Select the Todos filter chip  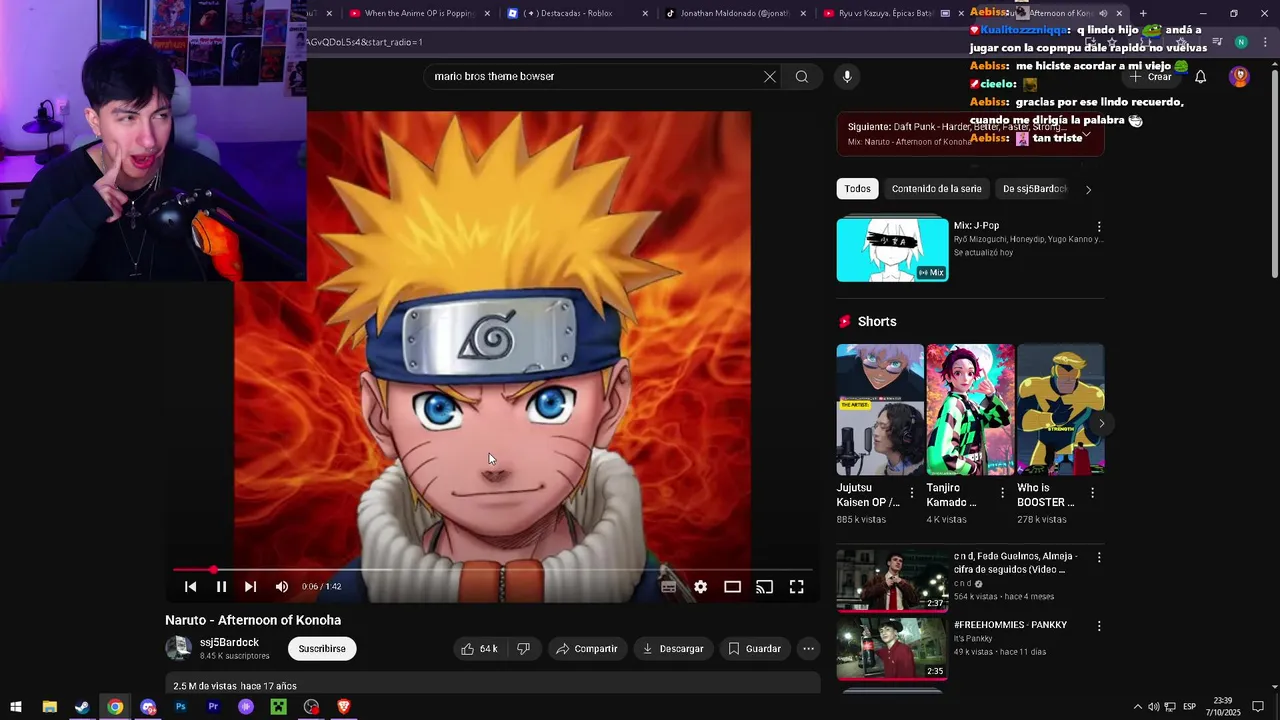(x=857, y=189)
